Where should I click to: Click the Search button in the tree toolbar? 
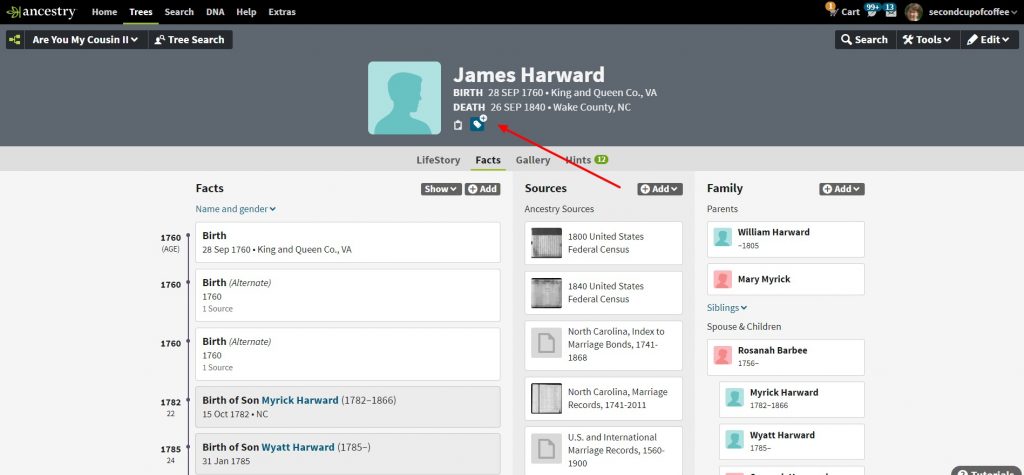tap(865, 40)
